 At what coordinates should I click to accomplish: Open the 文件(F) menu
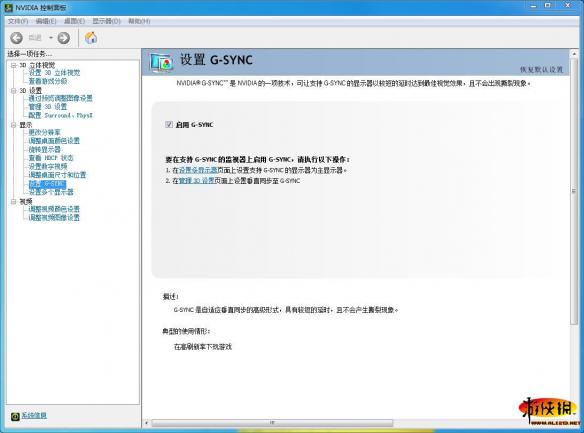pyautogui.click(x=18, y=21)
